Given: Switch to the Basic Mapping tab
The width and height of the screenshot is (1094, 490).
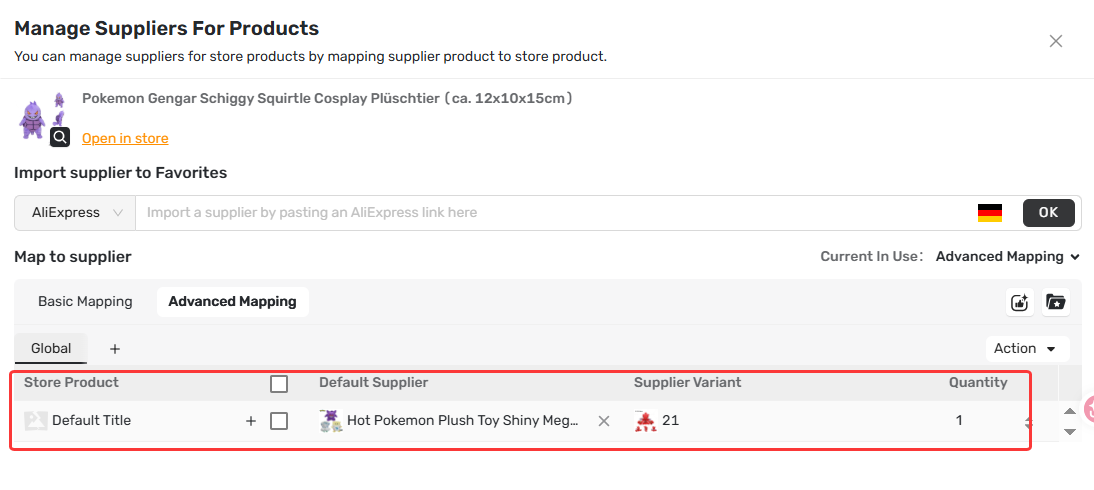Looking at the screenshot, I should pos(85,302).
